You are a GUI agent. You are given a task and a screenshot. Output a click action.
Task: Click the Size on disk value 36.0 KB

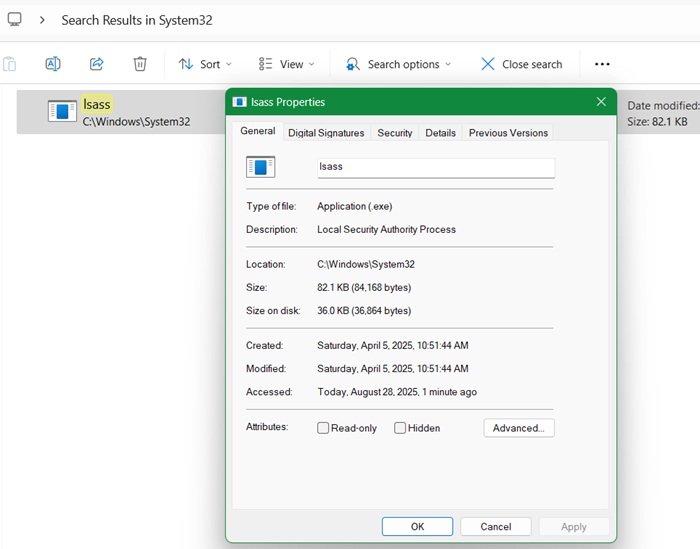pyautogui.click(x=364, y=311)
